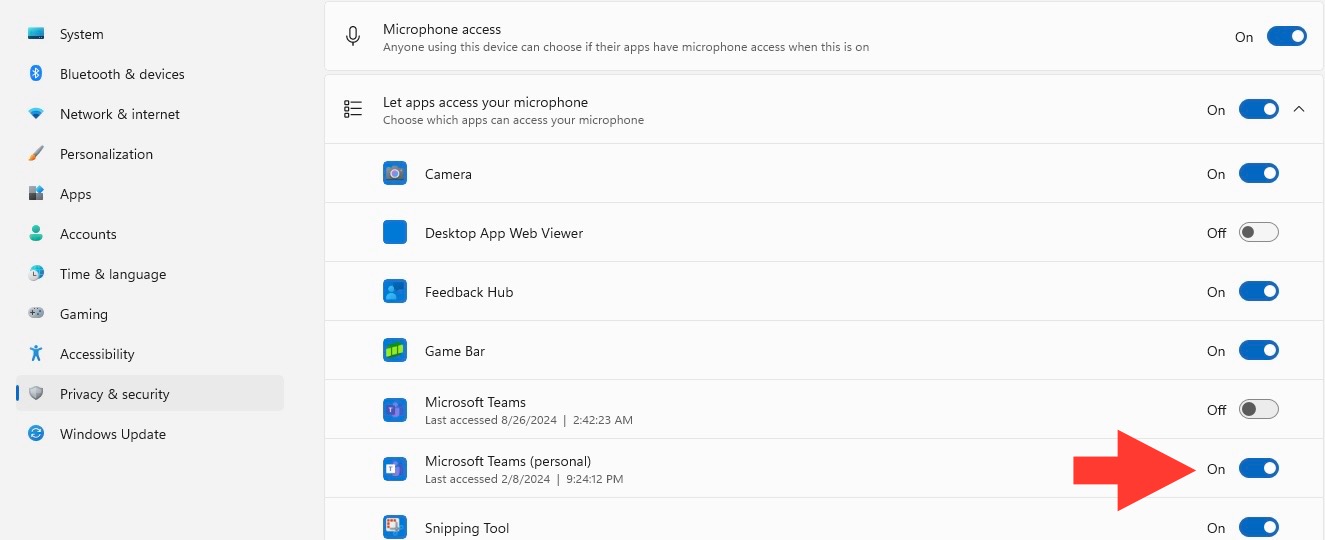
Task: Open Accounts settings
Action: pyautogui.click(x=150, y=234)
